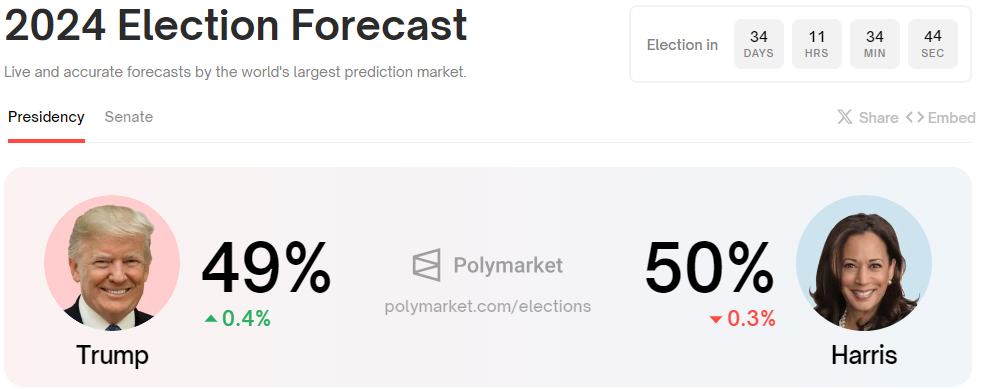Click the 34 DAYS countdown box
This screenshot has width=983, height=389.
[x=759, y=44]
